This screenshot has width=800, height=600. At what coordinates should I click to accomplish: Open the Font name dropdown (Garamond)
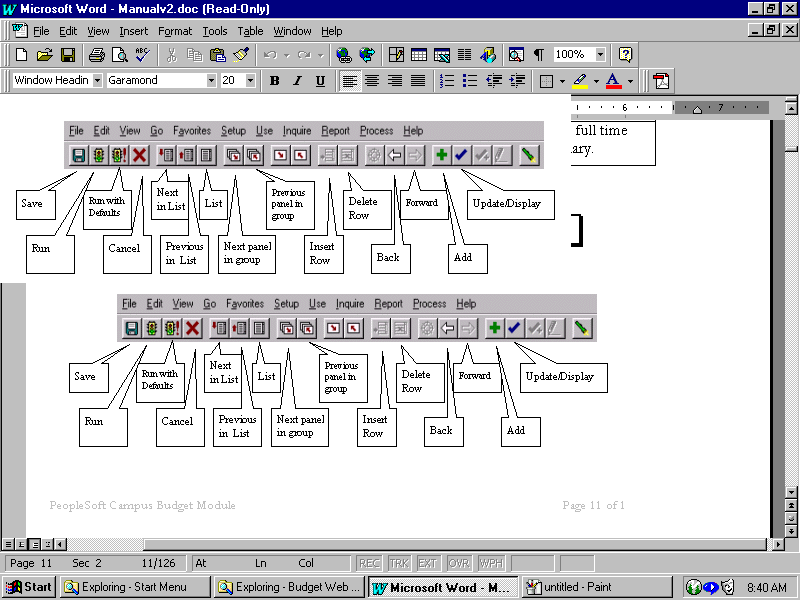tap(211, 81)
